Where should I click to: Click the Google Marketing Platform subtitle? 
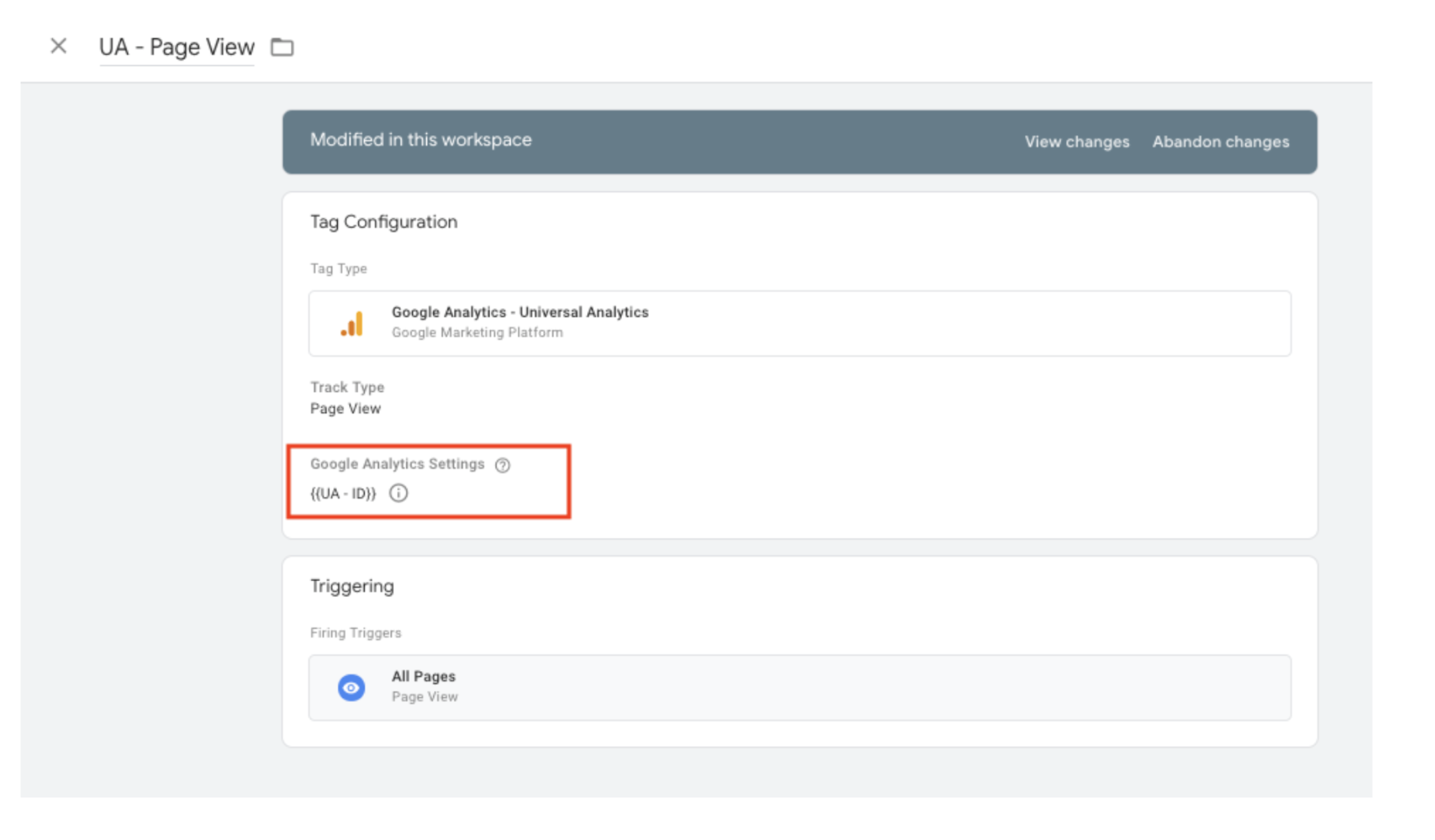pyautogui.click(x=477, y=333)
